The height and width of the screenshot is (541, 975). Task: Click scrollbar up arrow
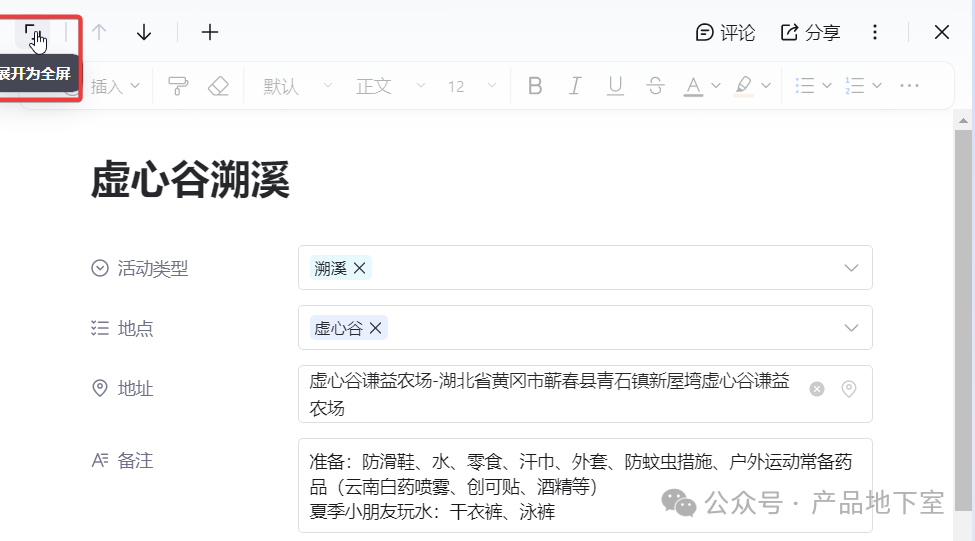point(963,121)
